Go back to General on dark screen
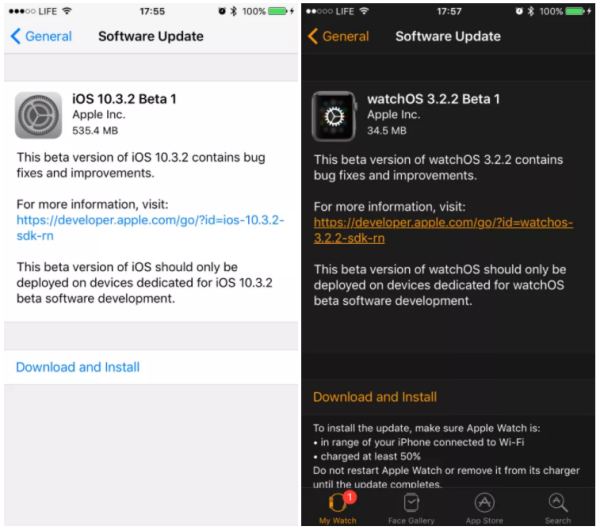600x530 pixels. [x=338, y=36]
